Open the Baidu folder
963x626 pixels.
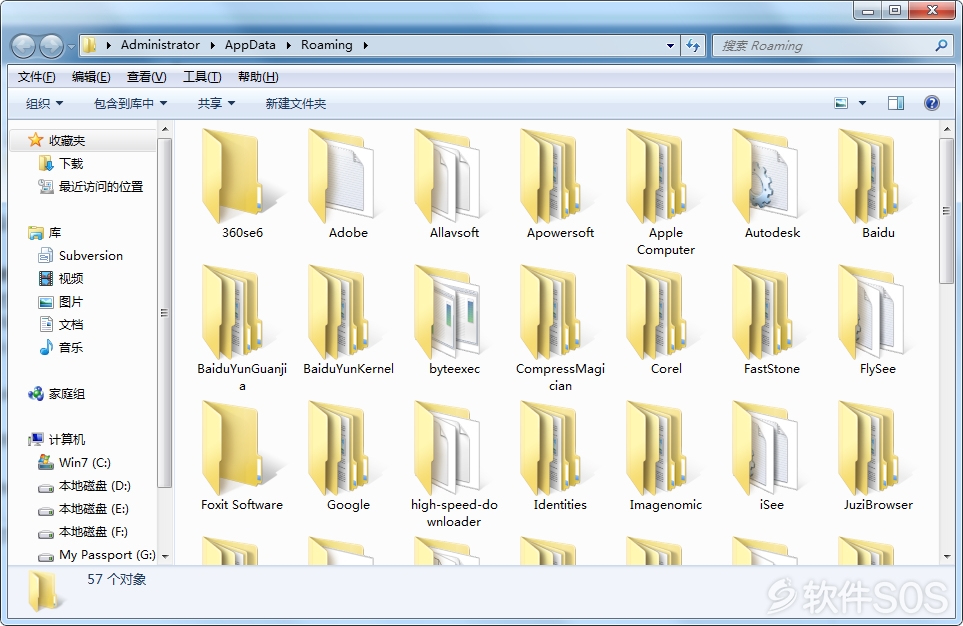pos(878,184)
